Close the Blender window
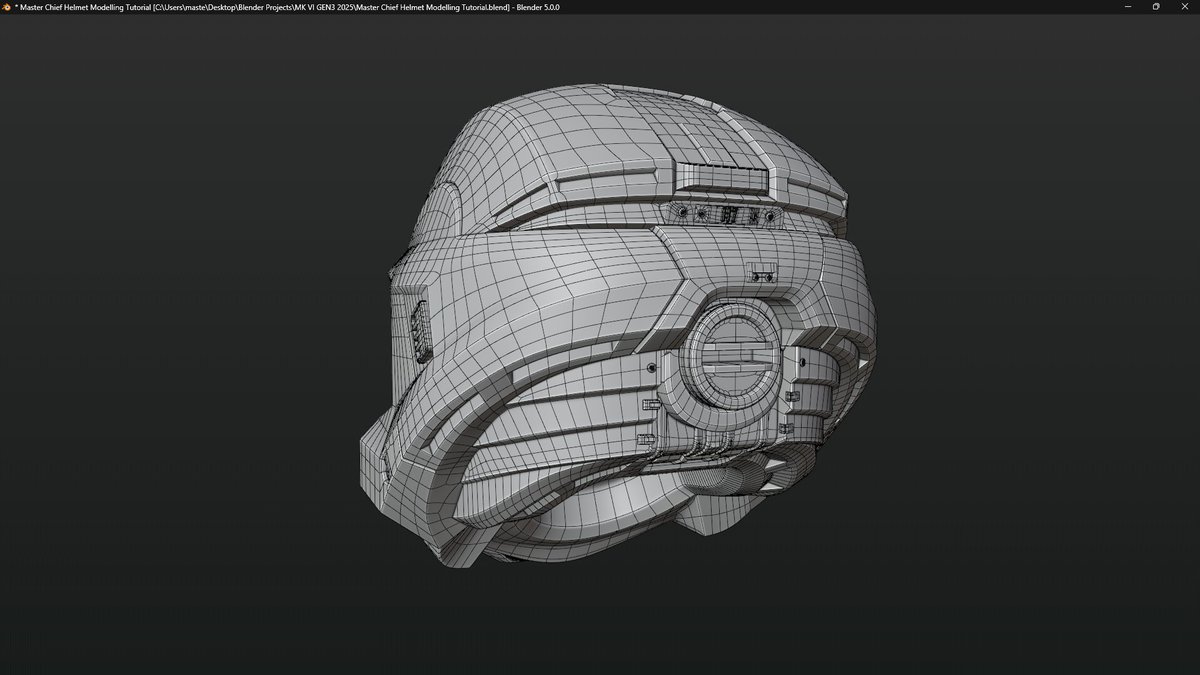The width and height of the screenshot is (1200, 675). point(1185,6)
